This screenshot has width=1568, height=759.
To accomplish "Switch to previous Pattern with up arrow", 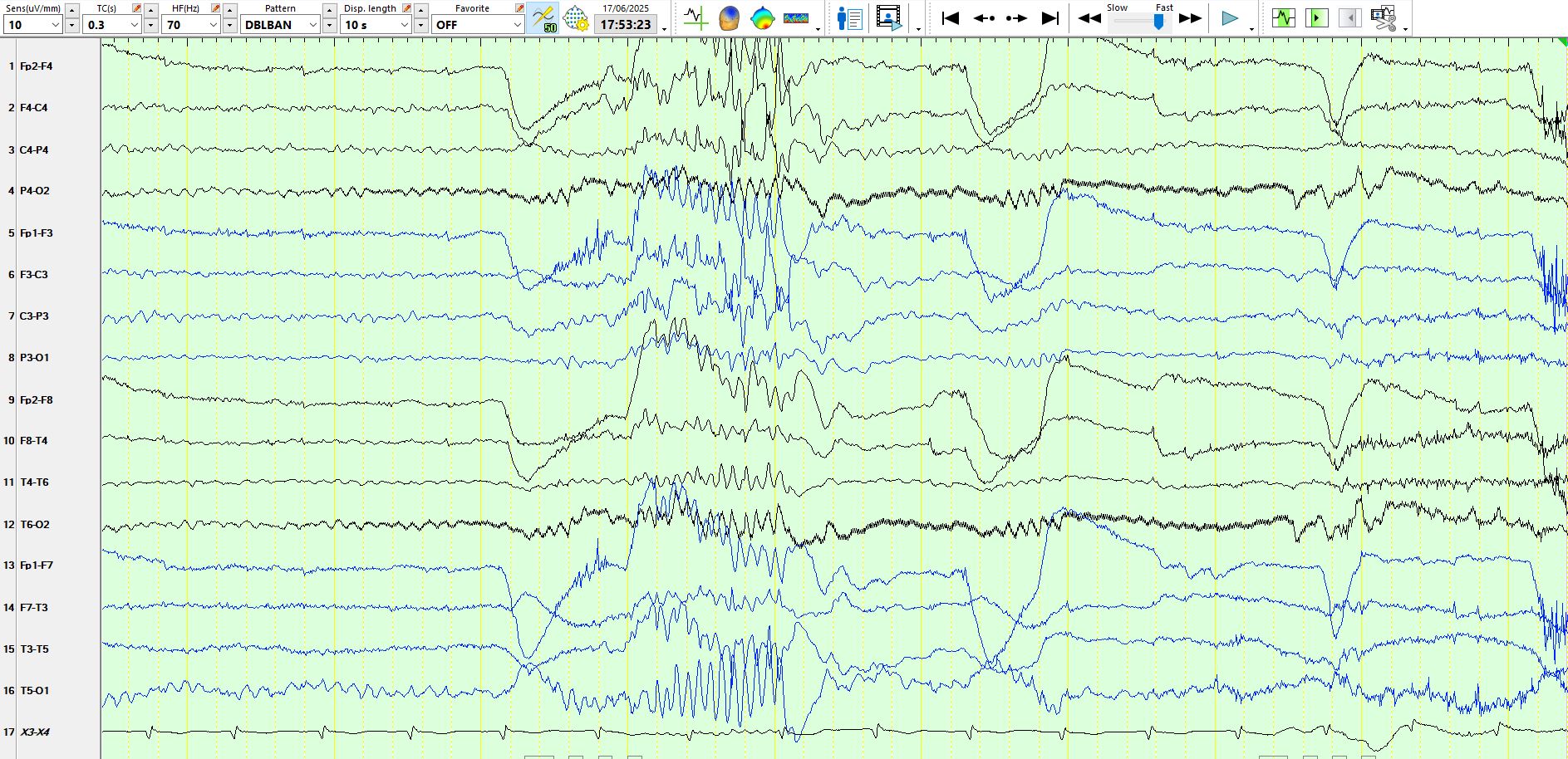I will click(330, 10).
